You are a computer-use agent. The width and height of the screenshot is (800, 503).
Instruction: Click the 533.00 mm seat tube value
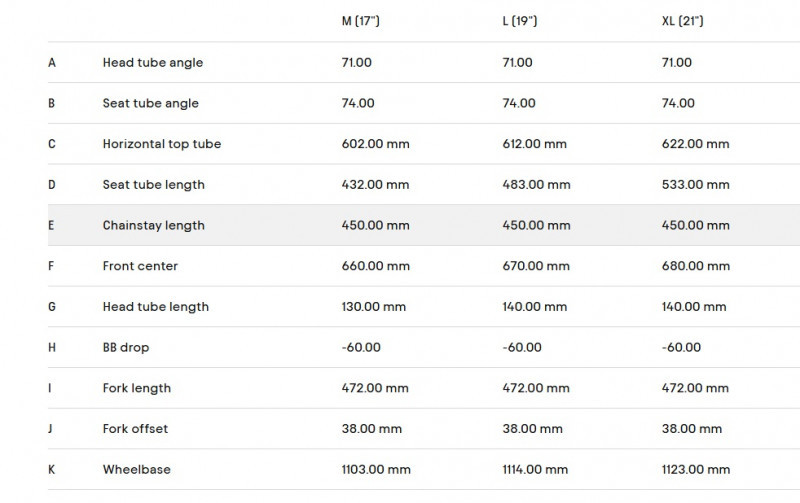[x=695, y=185]
